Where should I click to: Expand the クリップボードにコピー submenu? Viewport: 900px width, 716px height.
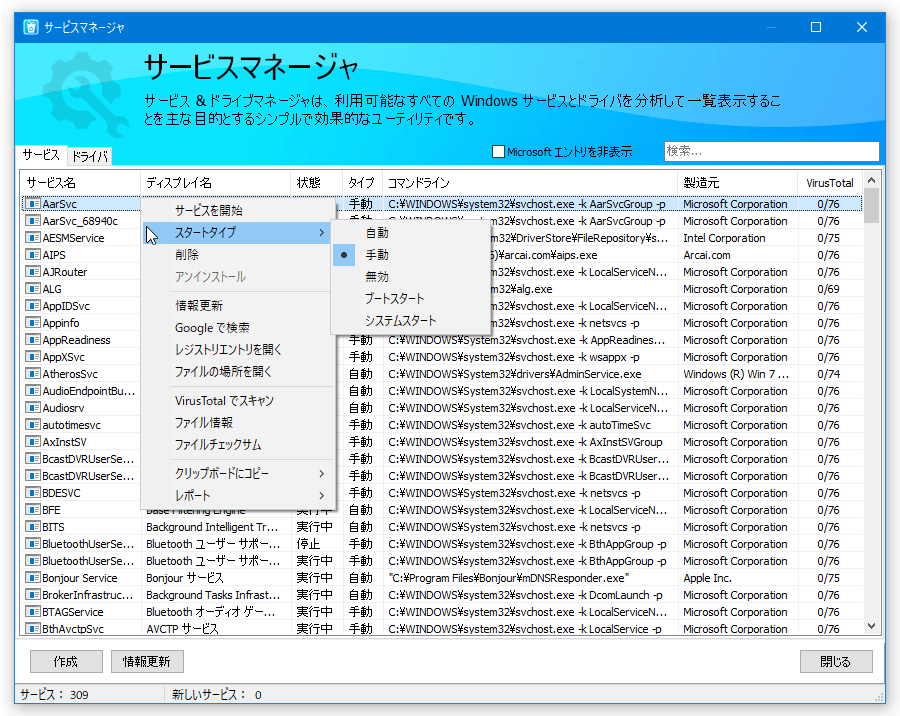pos(237,474)
